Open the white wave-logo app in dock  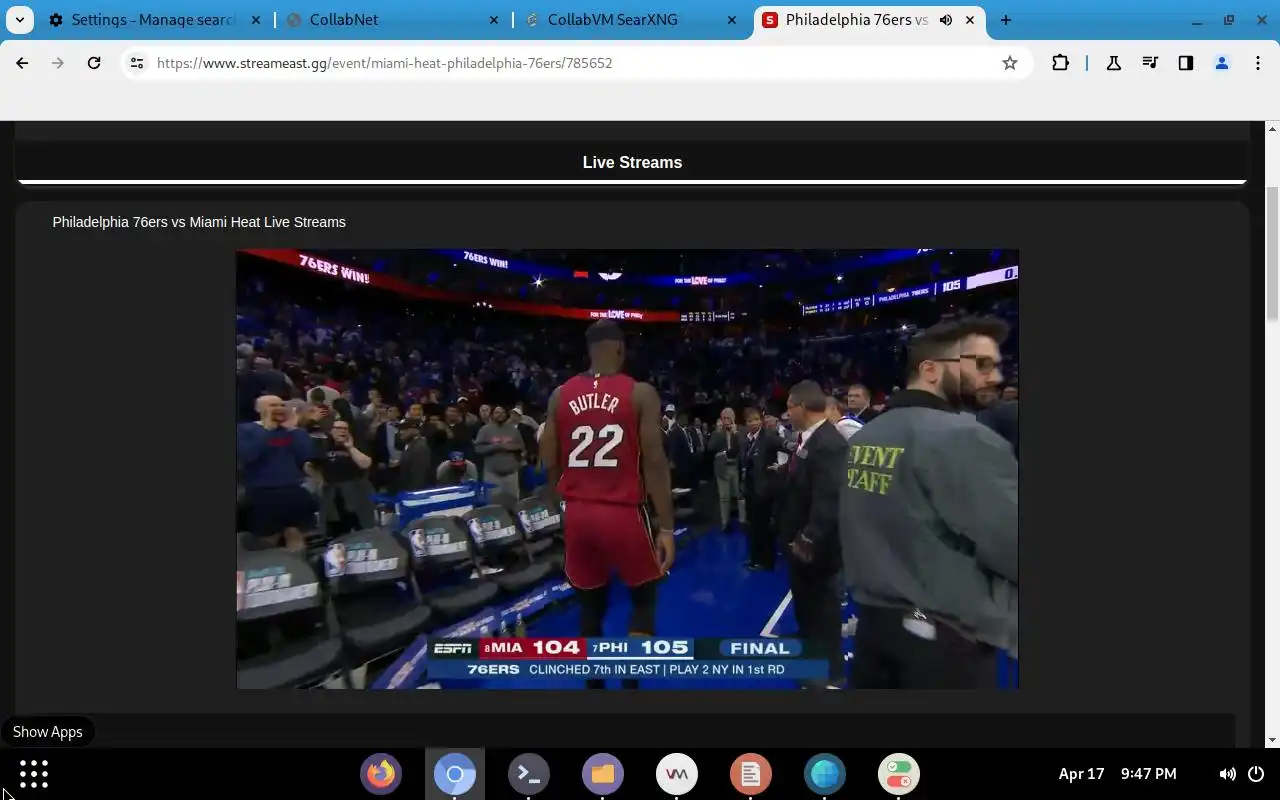677,774
